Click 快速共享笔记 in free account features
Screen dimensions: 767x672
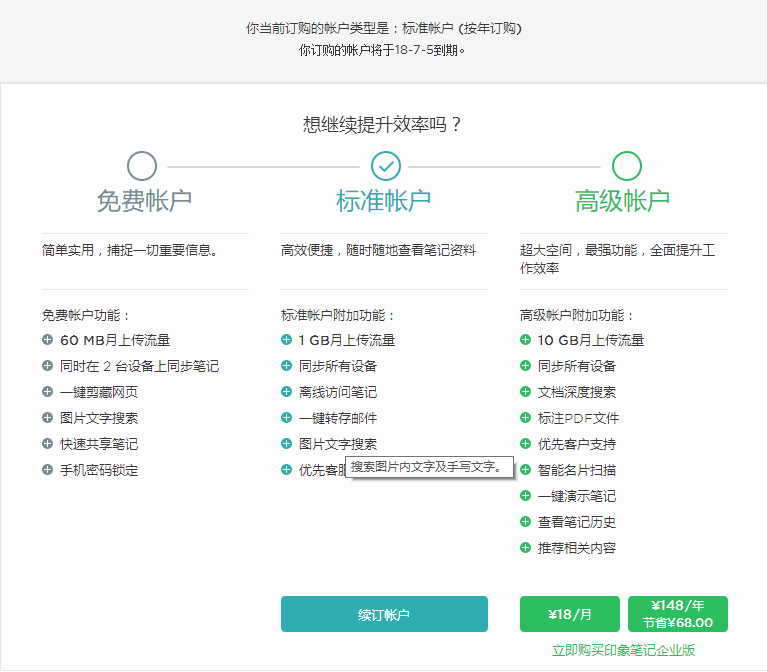click(98, 444)
